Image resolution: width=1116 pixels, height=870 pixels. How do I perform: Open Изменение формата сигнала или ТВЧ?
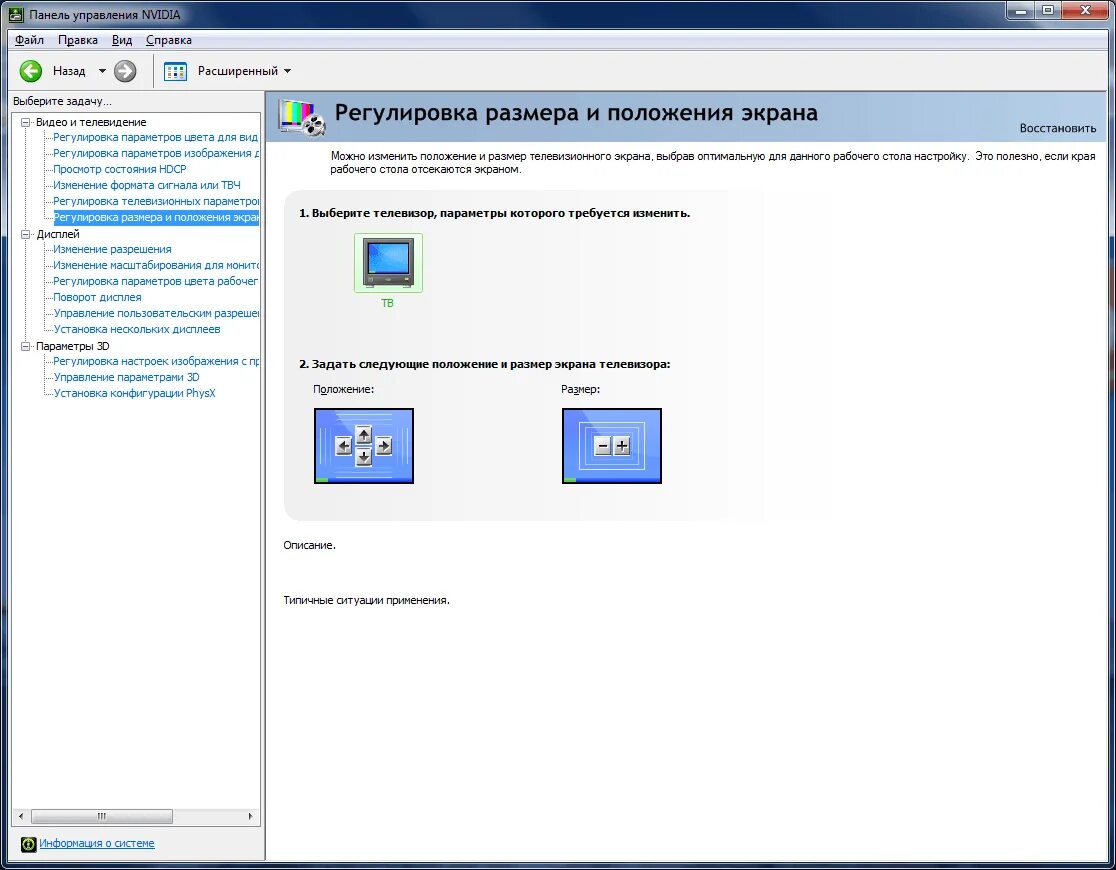point(147,185)
